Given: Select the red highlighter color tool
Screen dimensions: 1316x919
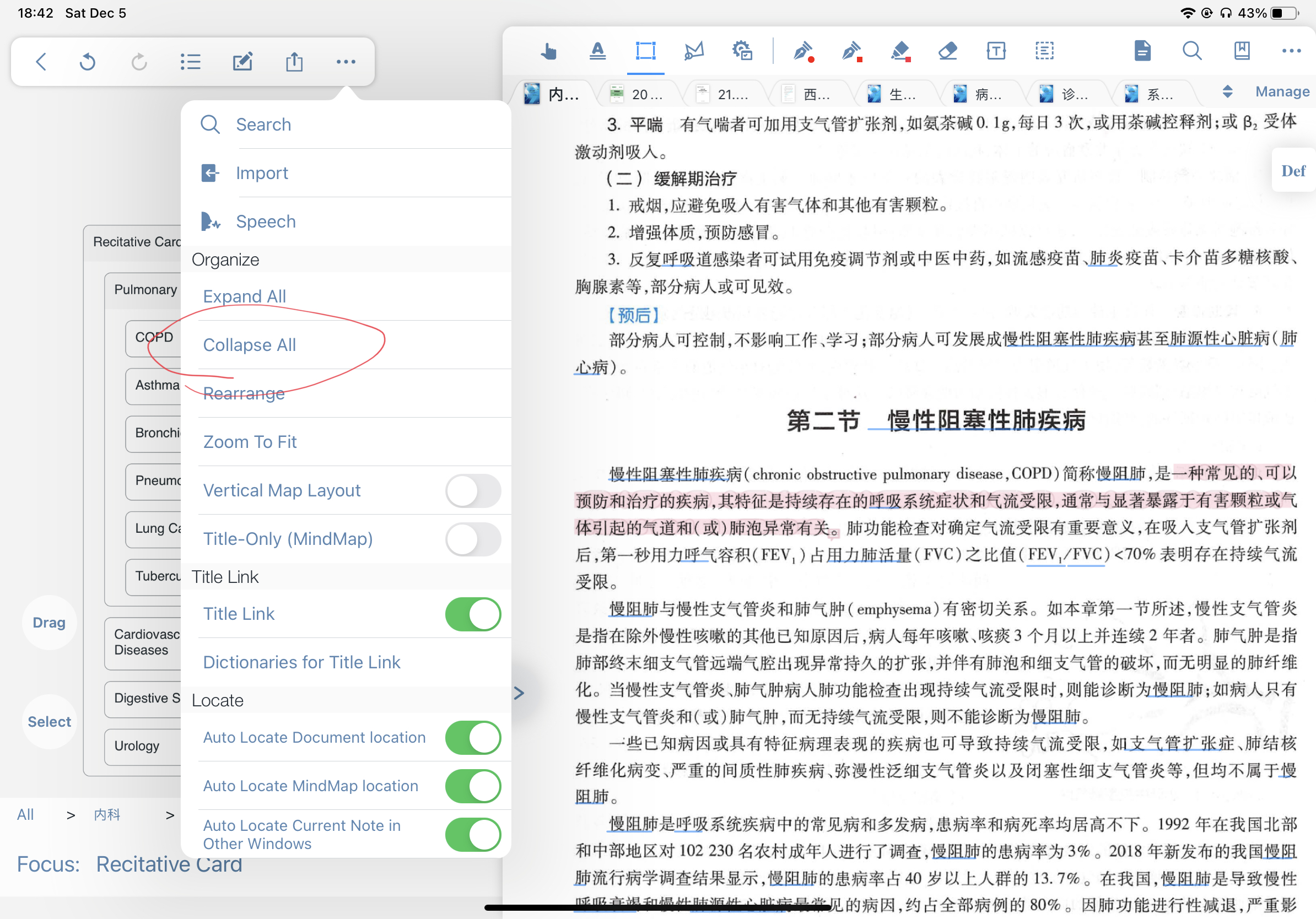Looking at the screenshot, I should point(901,51).
